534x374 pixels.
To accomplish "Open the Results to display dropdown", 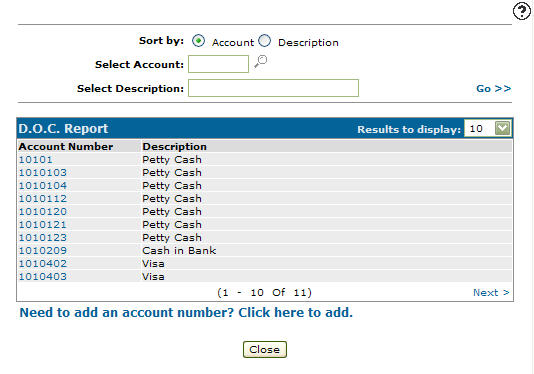I will 488,129.
